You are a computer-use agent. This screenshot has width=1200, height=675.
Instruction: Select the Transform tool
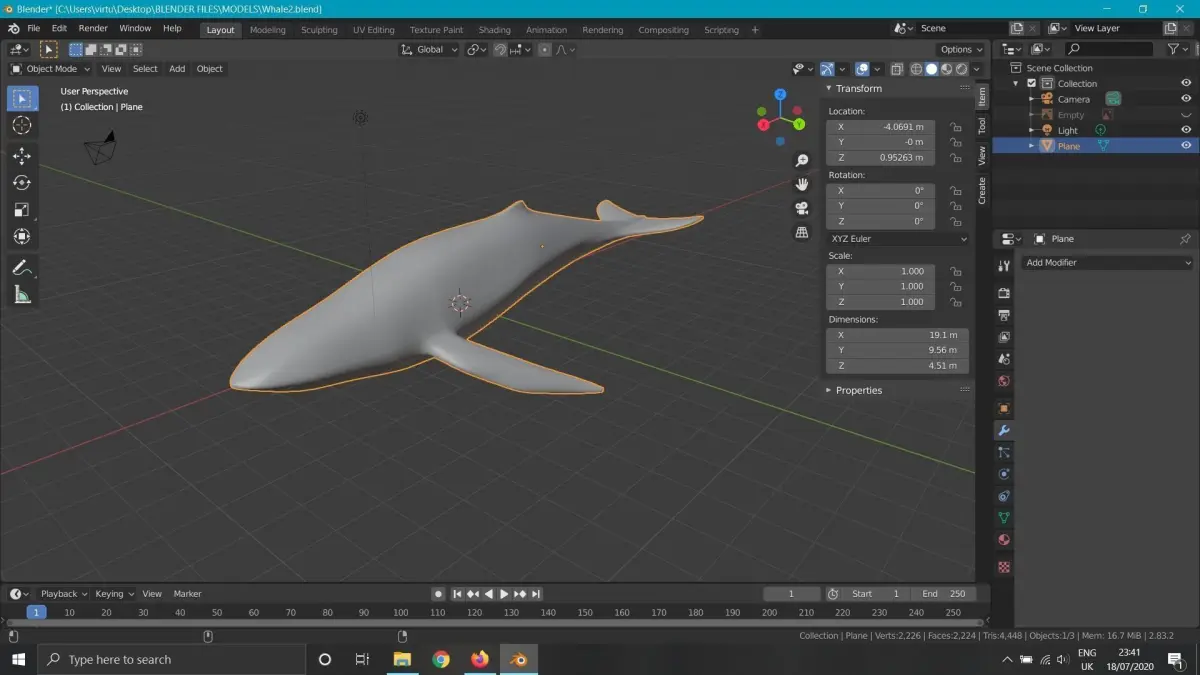coord(22,237)
